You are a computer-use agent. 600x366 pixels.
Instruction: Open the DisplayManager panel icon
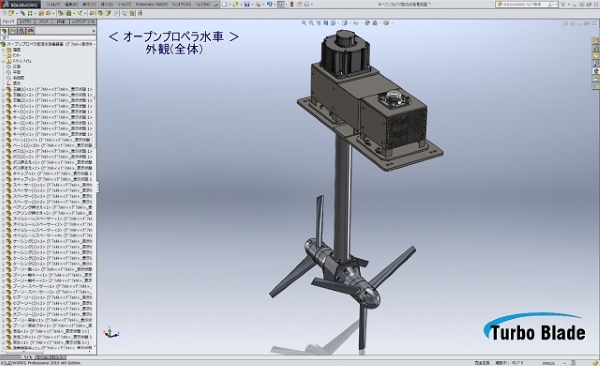click(x=31, y=31)
